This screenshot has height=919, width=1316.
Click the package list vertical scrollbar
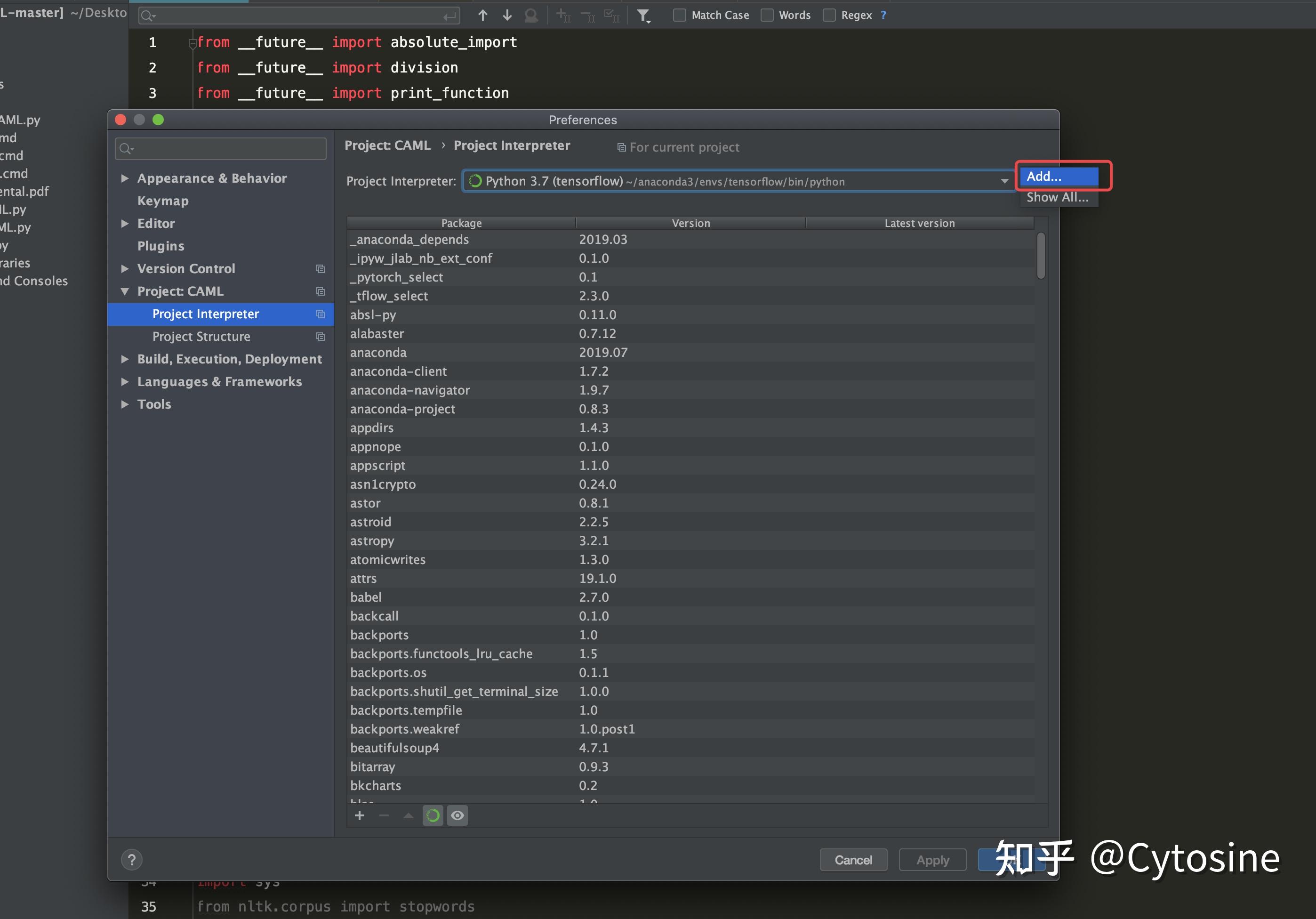pos(1041,256)
